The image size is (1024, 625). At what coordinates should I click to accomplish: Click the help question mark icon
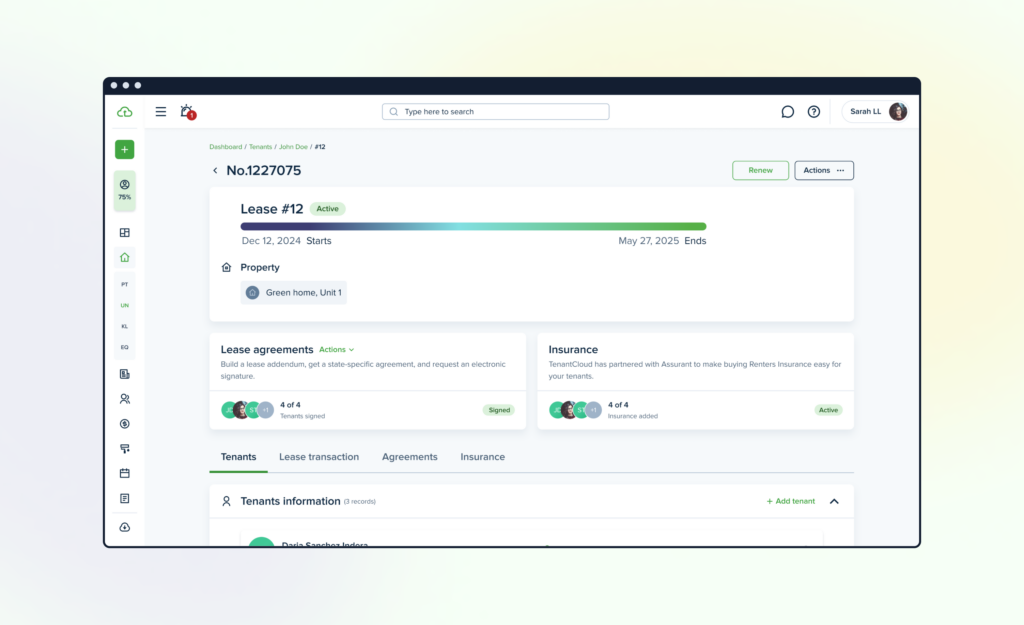pos(814,112)
